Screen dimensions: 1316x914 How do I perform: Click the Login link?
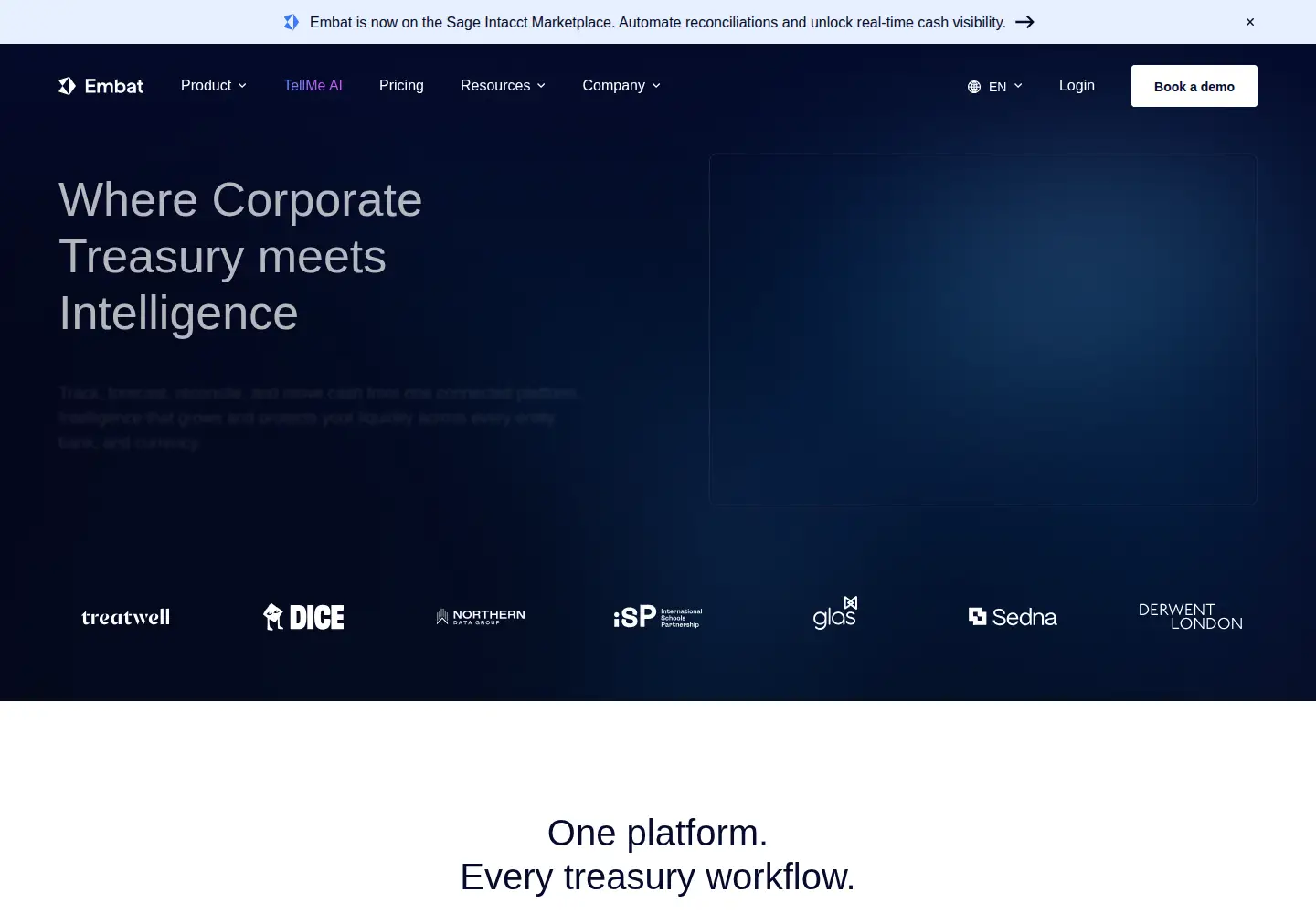[x=1077, y=85]
